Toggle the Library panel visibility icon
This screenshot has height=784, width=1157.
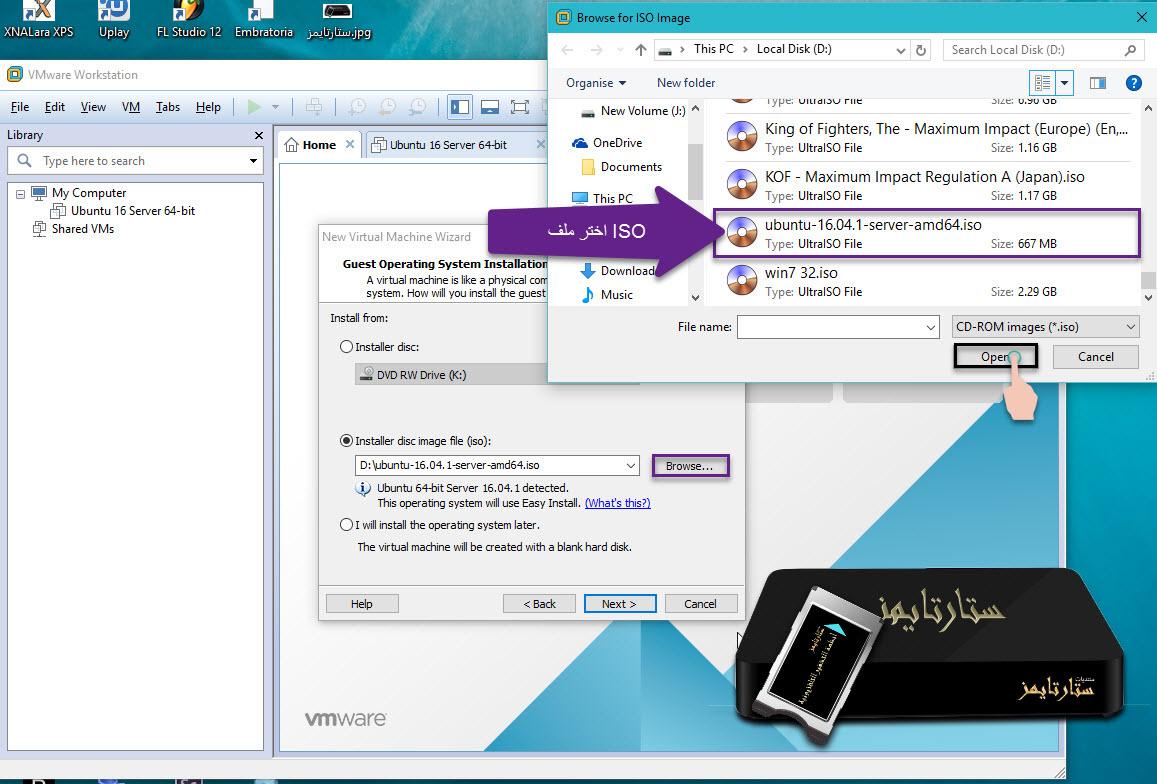tap(460, 106)
